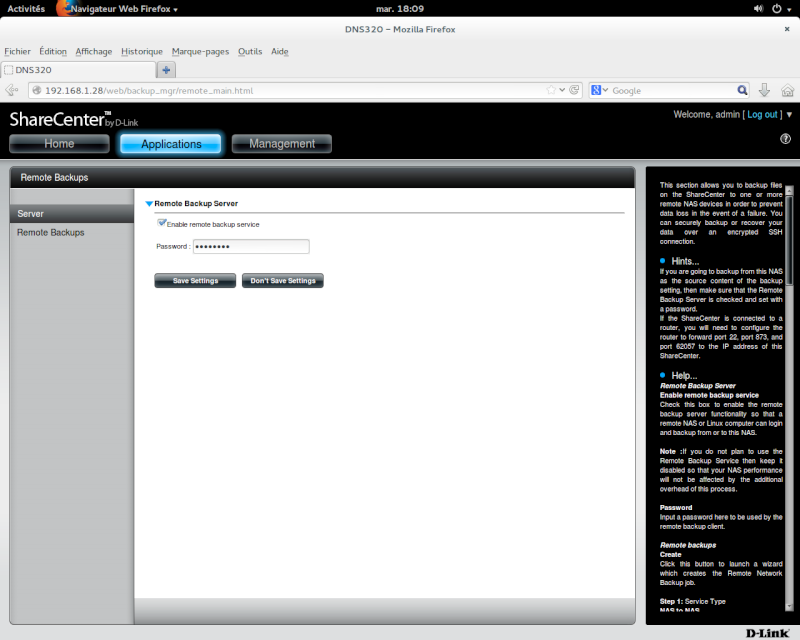This screenshot has width=800, height=640.
Task: Close the Firefox window with the X
Action: [x=787, y=29]
